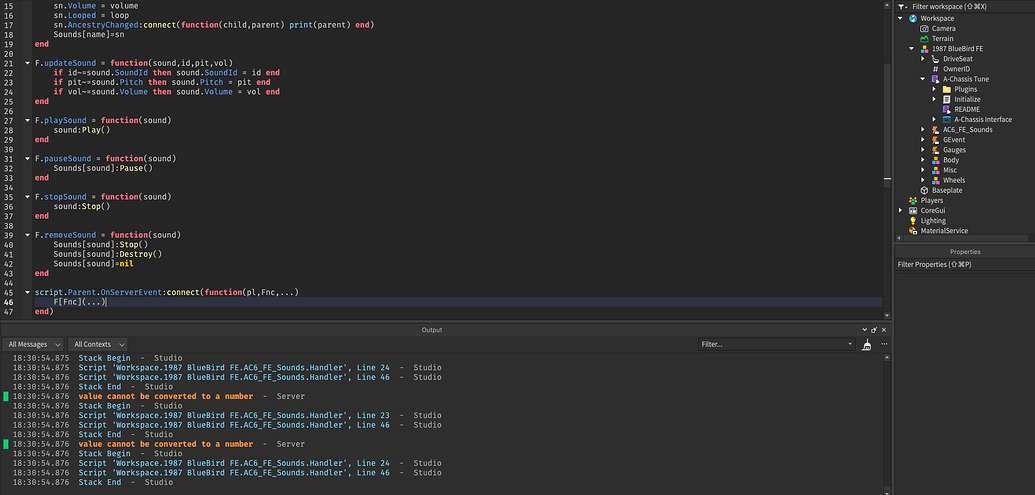Select the Gauges remote event icon
The width and height of the screenshot is (1035, 495).
pyautogui.click(x=935, y=150)
